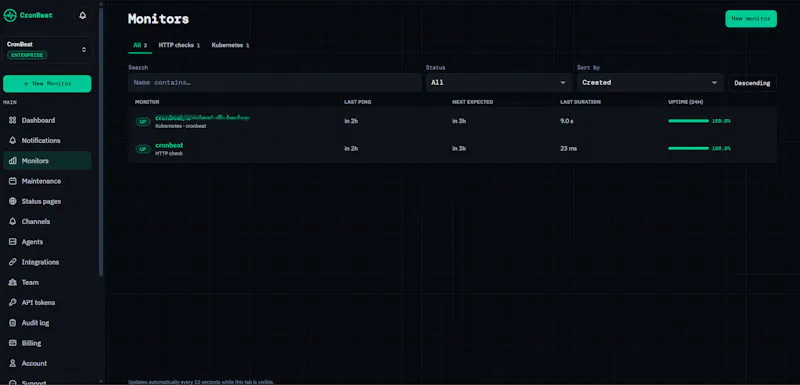The height and width of the screenshot is (385, 800).
Task: Open API tokens in the sidebar
Action: click(47, 302)
